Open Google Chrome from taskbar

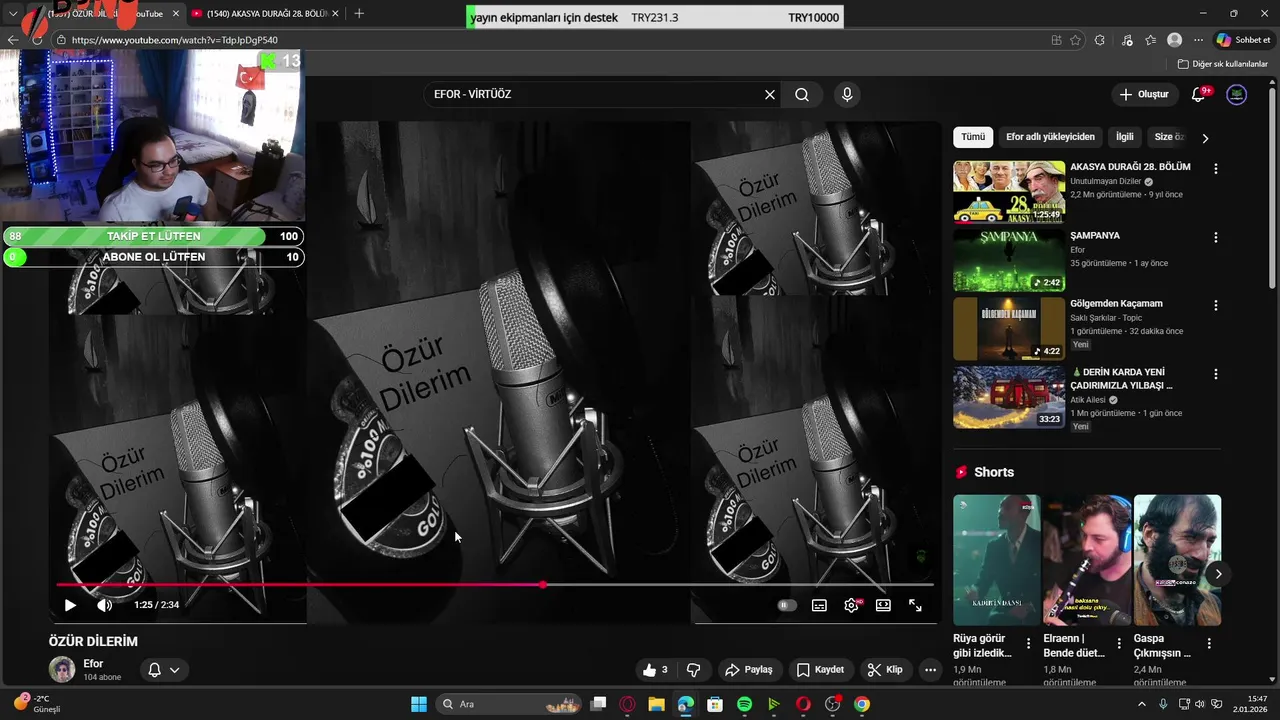pos(862,704)
